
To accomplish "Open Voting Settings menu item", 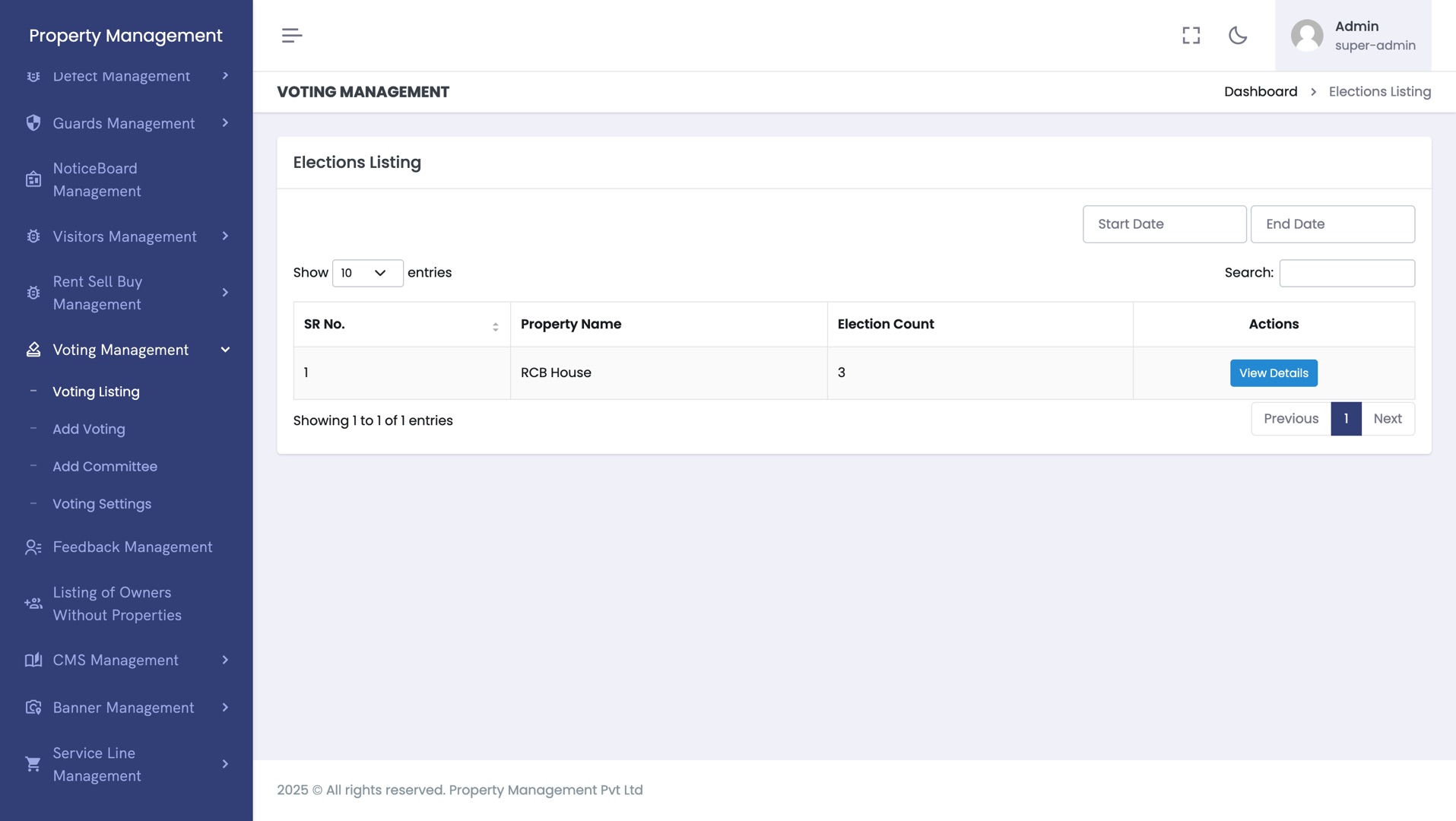I will pyautogui.click(x=102, y=504).
